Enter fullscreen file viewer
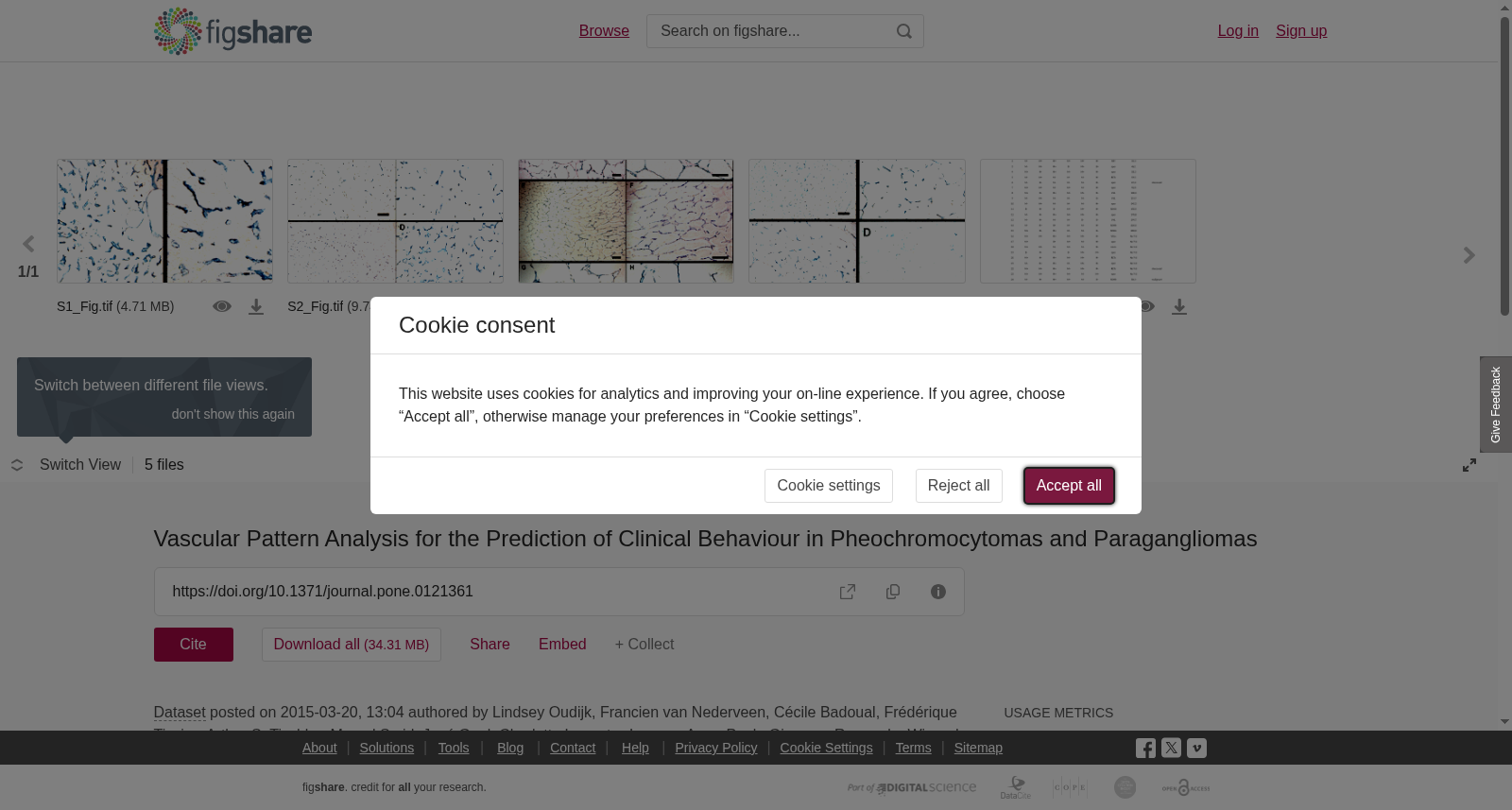The width and height of the screenshot is (1512, 810). pos(1469,465)
